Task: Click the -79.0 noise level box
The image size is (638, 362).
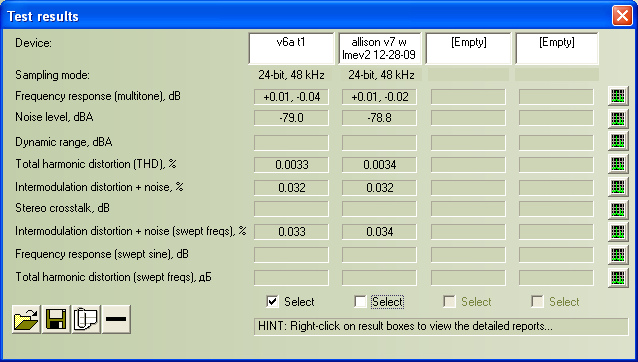Action: (x=291, y=118)
